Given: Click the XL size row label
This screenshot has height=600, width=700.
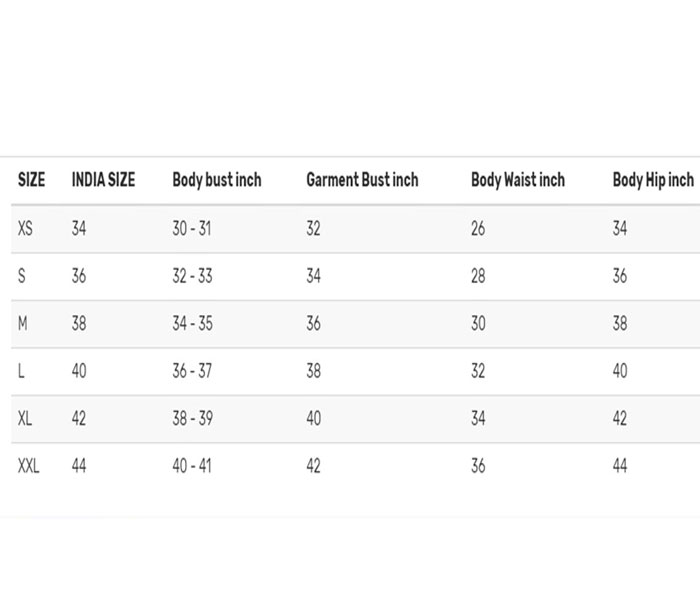Looking at the screenshot, I should tap(25, 418).
